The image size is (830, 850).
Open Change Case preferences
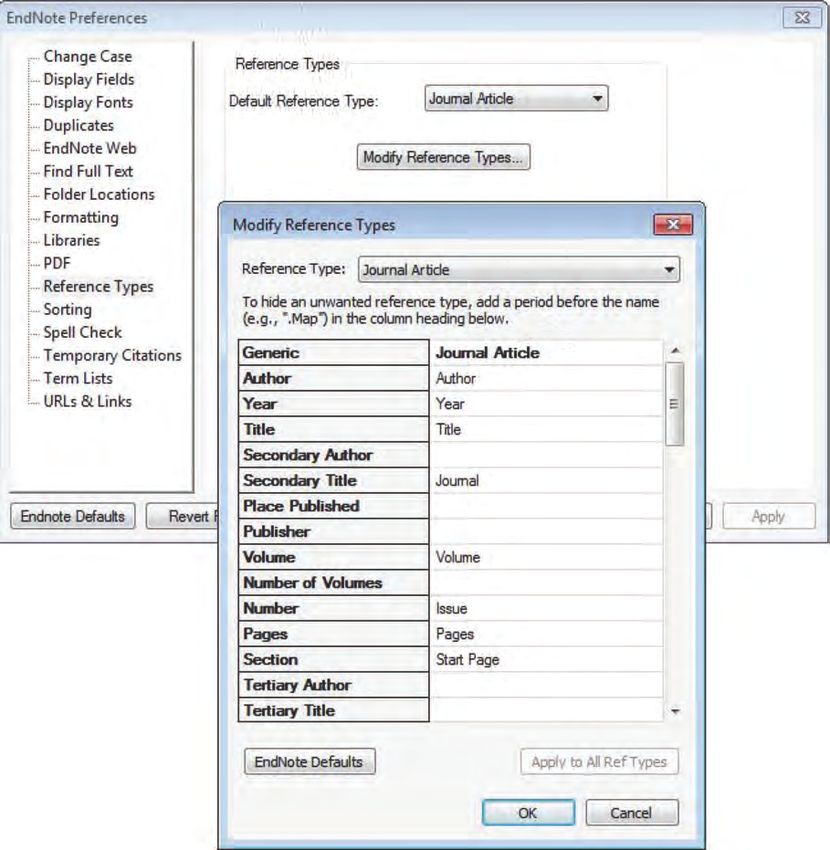click(87, 56)
